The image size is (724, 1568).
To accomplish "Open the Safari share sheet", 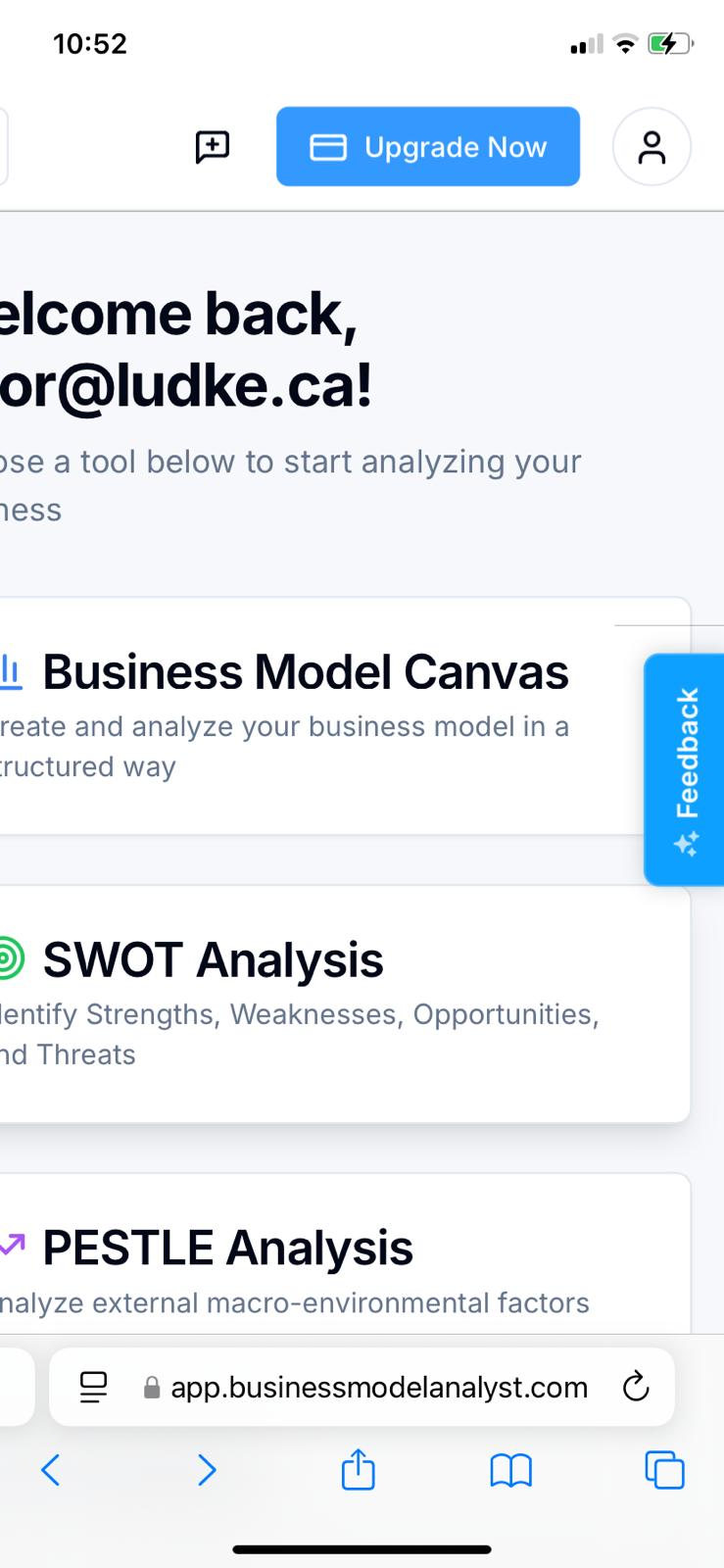I will (x=358, y=1470).
